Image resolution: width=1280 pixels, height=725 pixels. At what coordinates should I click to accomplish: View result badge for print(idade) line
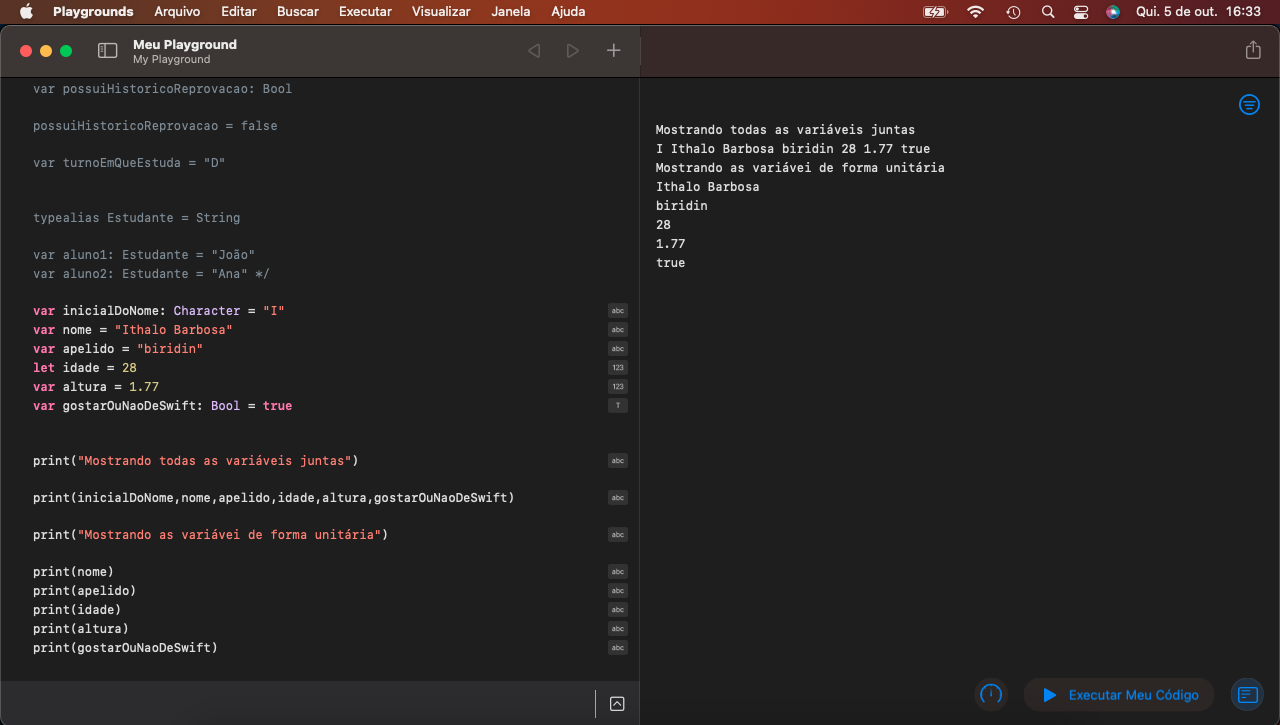pyautogui.click(x=618, y=610)
